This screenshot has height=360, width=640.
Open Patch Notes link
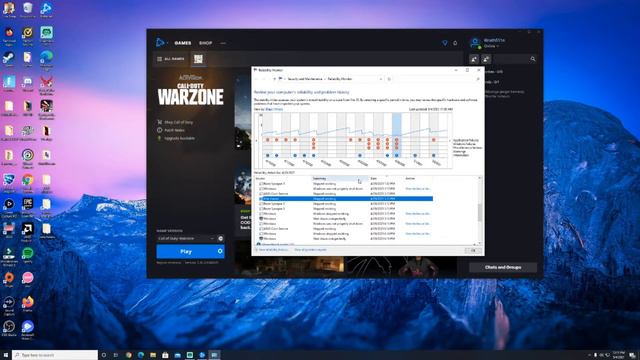coord(171,130)
